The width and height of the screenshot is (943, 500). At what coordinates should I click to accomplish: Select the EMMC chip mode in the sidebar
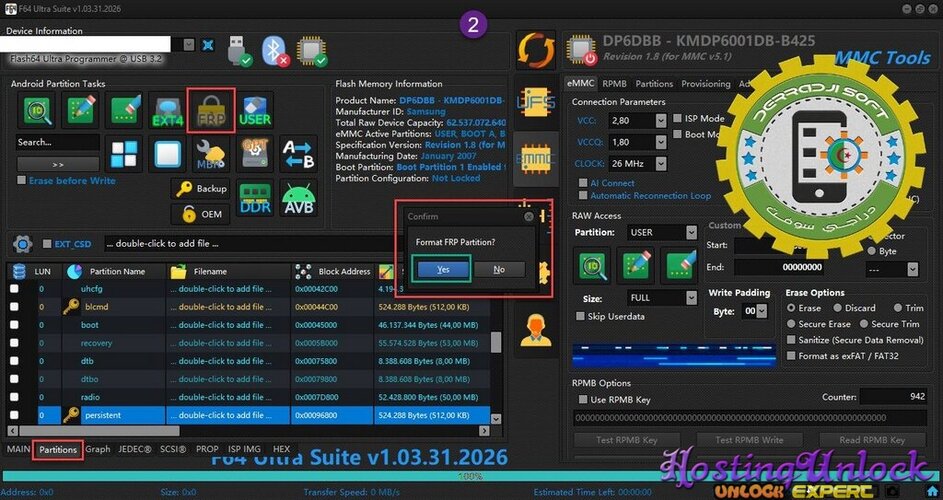536,159
